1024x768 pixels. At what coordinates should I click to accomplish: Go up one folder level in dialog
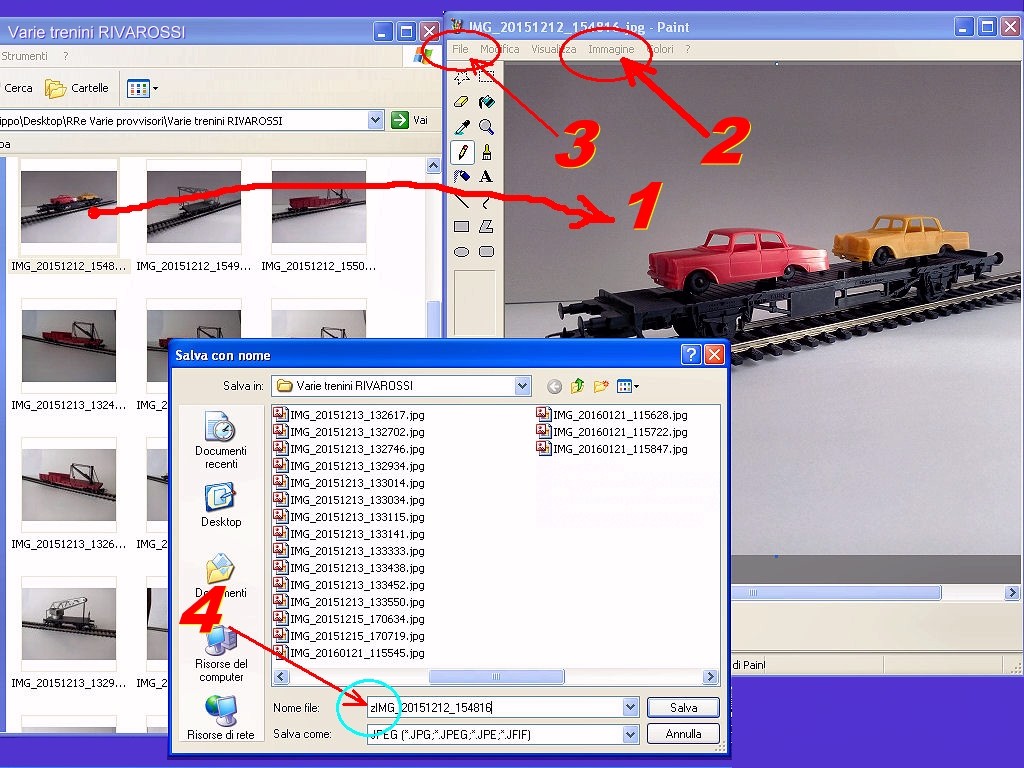577,387
